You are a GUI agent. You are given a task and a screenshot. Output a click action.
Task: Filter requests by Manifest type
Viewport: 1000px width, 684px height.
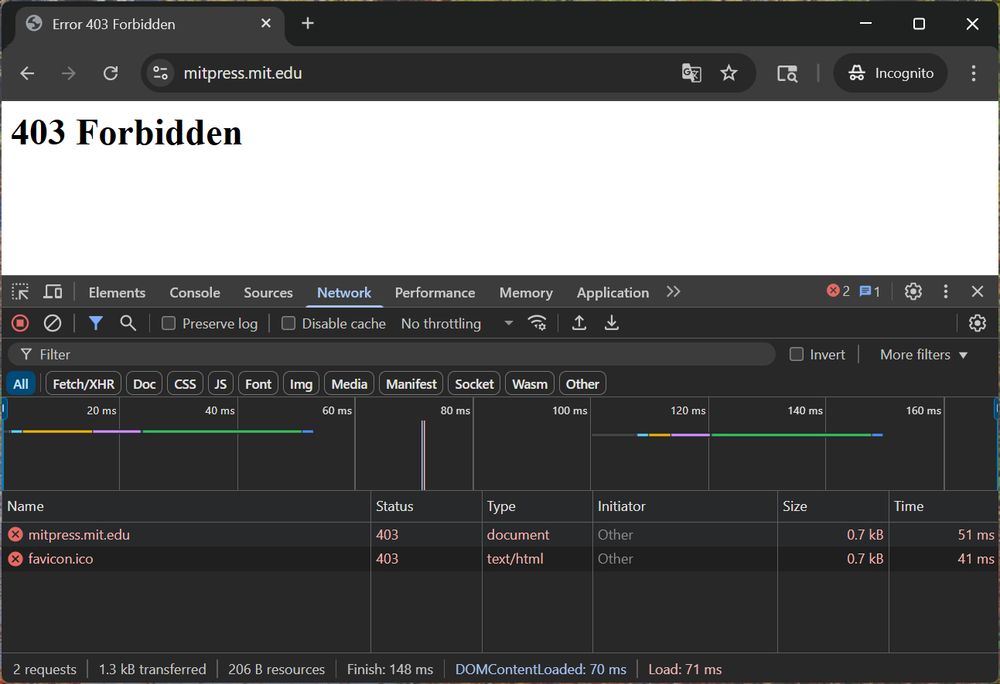[411, 384]
